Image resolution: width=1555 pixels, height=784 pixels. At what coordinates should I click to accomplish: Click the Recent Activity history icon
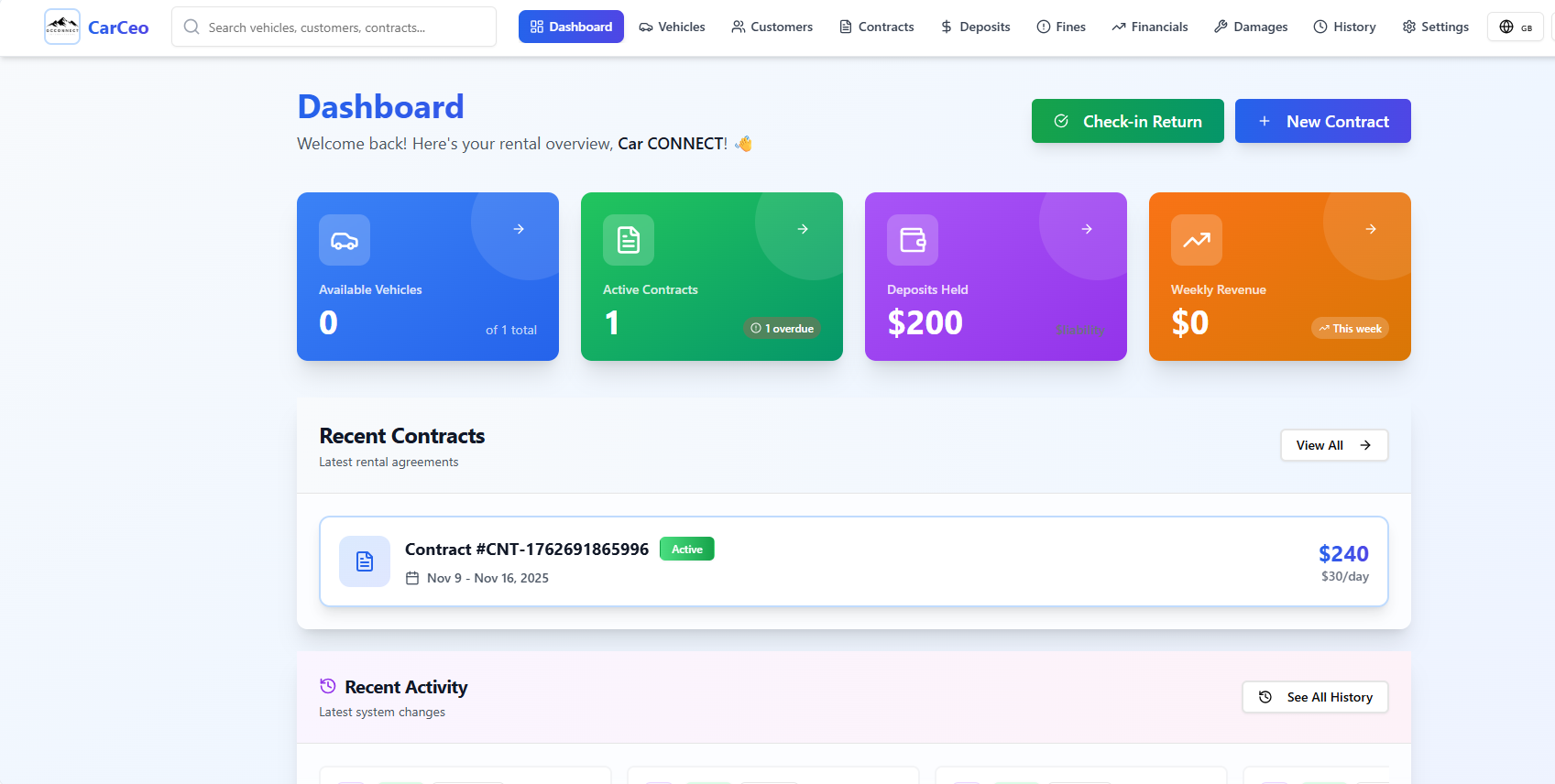point(328,686)
